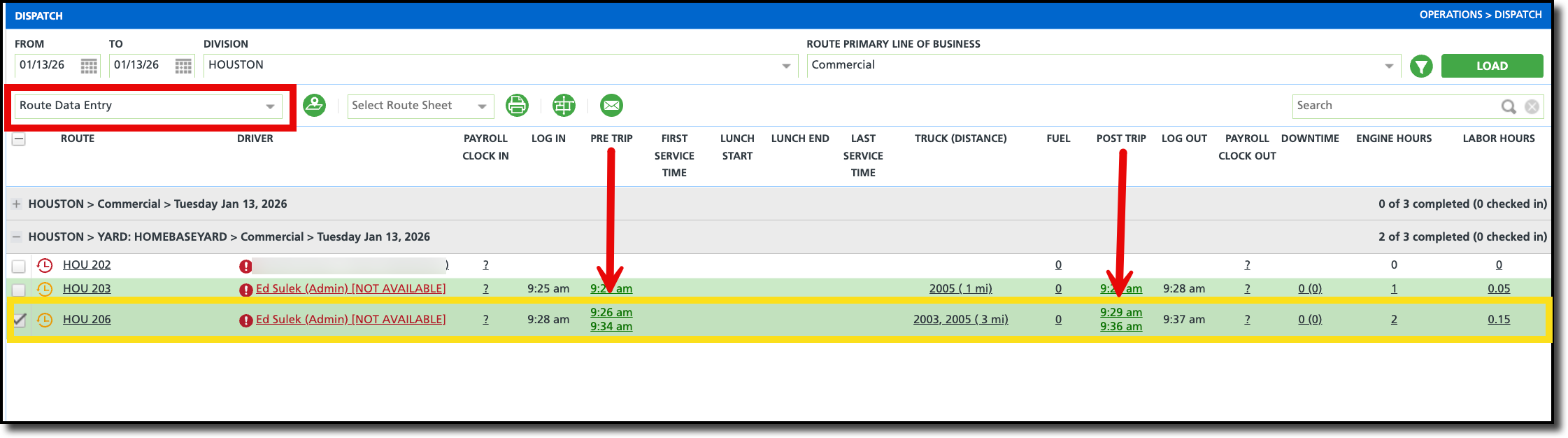This screenshot has height=438, width=1568.
Task: Click fuel value 0 for HOU 202
Action: tap(1058, 264)
